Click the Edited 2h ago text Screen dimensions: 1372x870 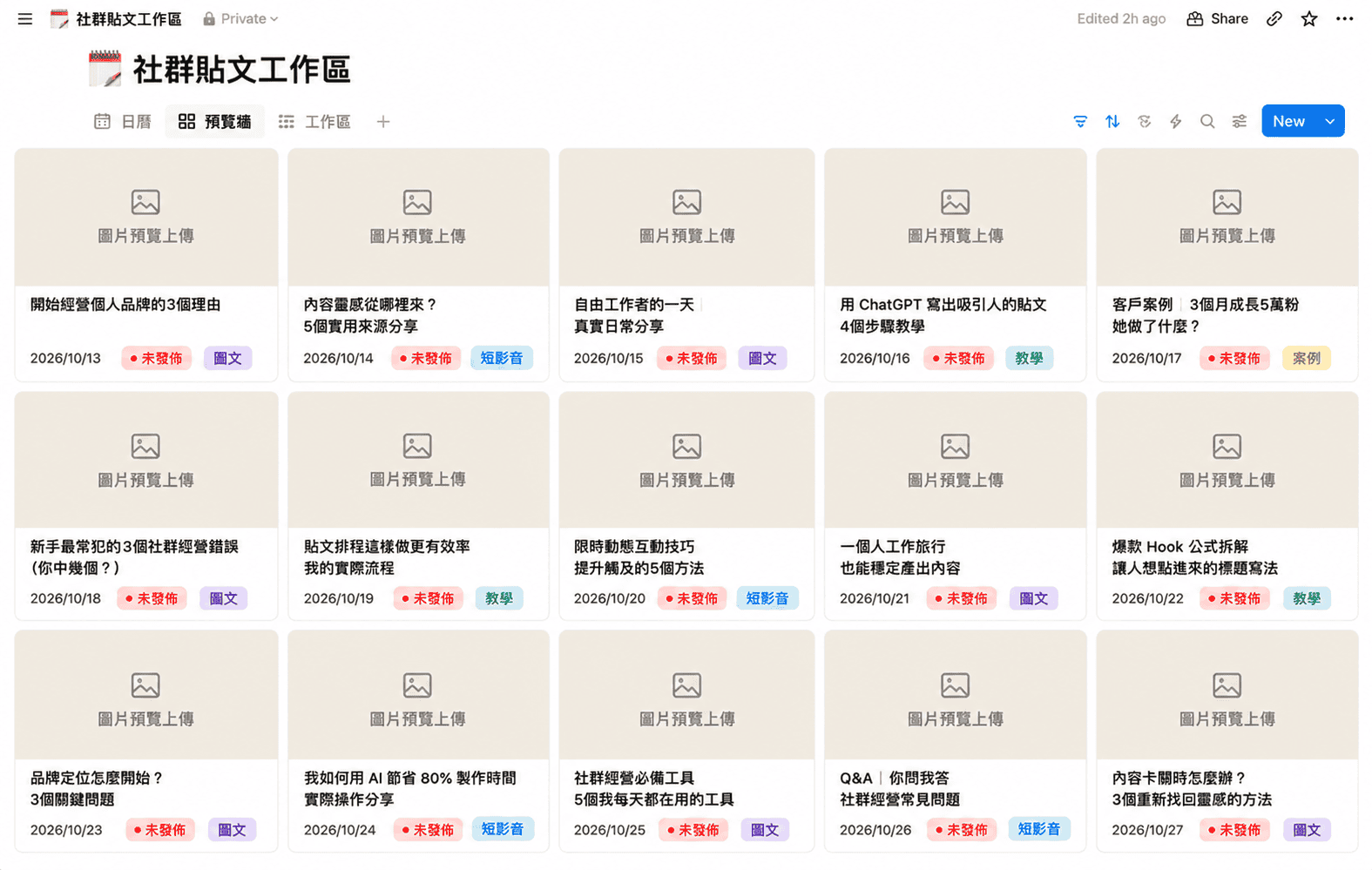(x=1121, y=18)
